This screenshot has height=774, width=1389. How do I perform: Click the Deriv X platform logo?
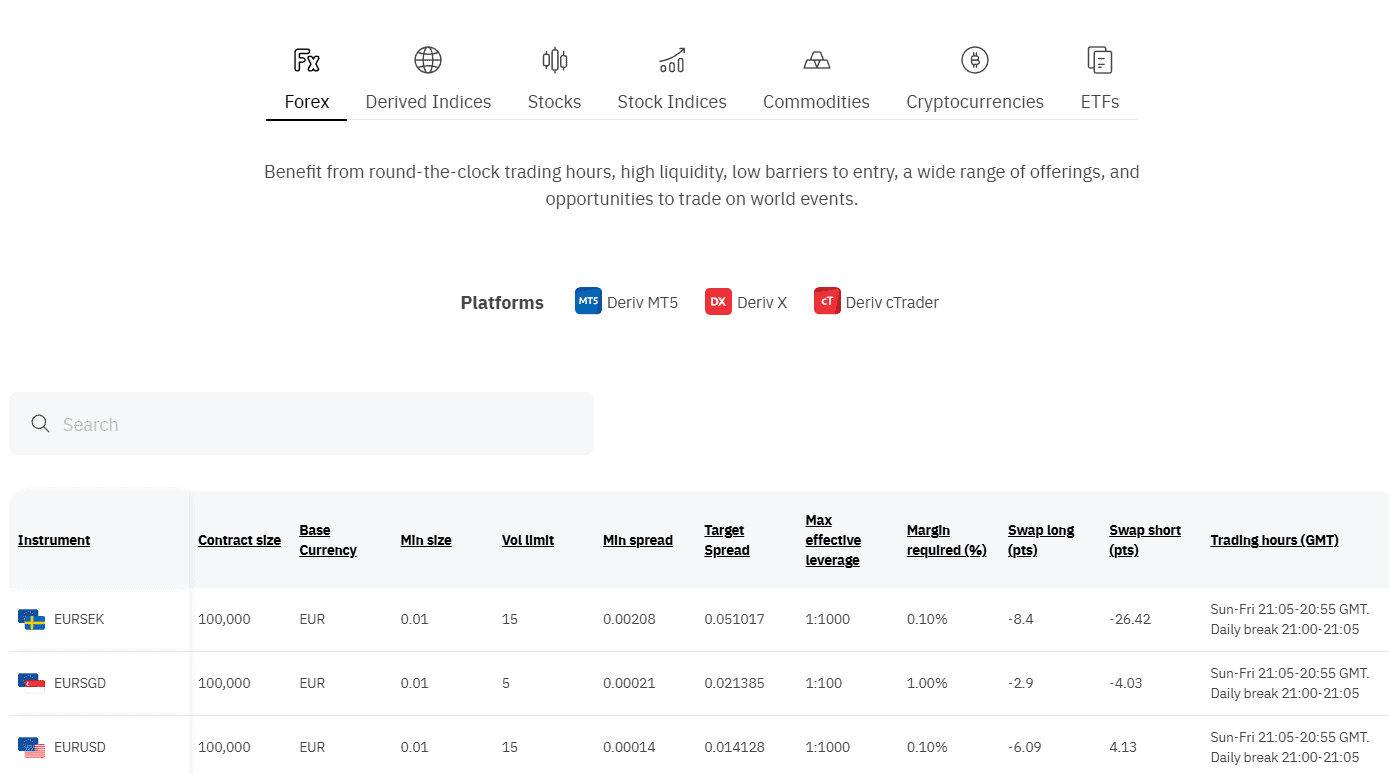click(x=718, y=301)
